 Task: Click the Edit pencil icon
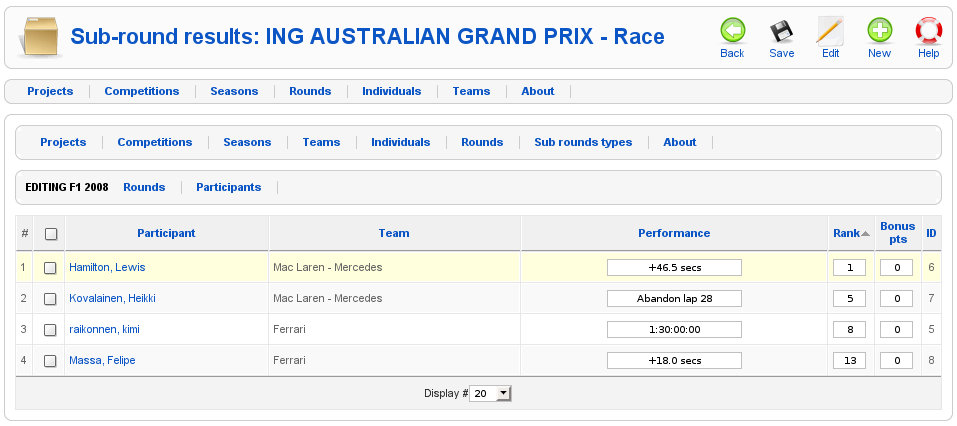[830, 31]
